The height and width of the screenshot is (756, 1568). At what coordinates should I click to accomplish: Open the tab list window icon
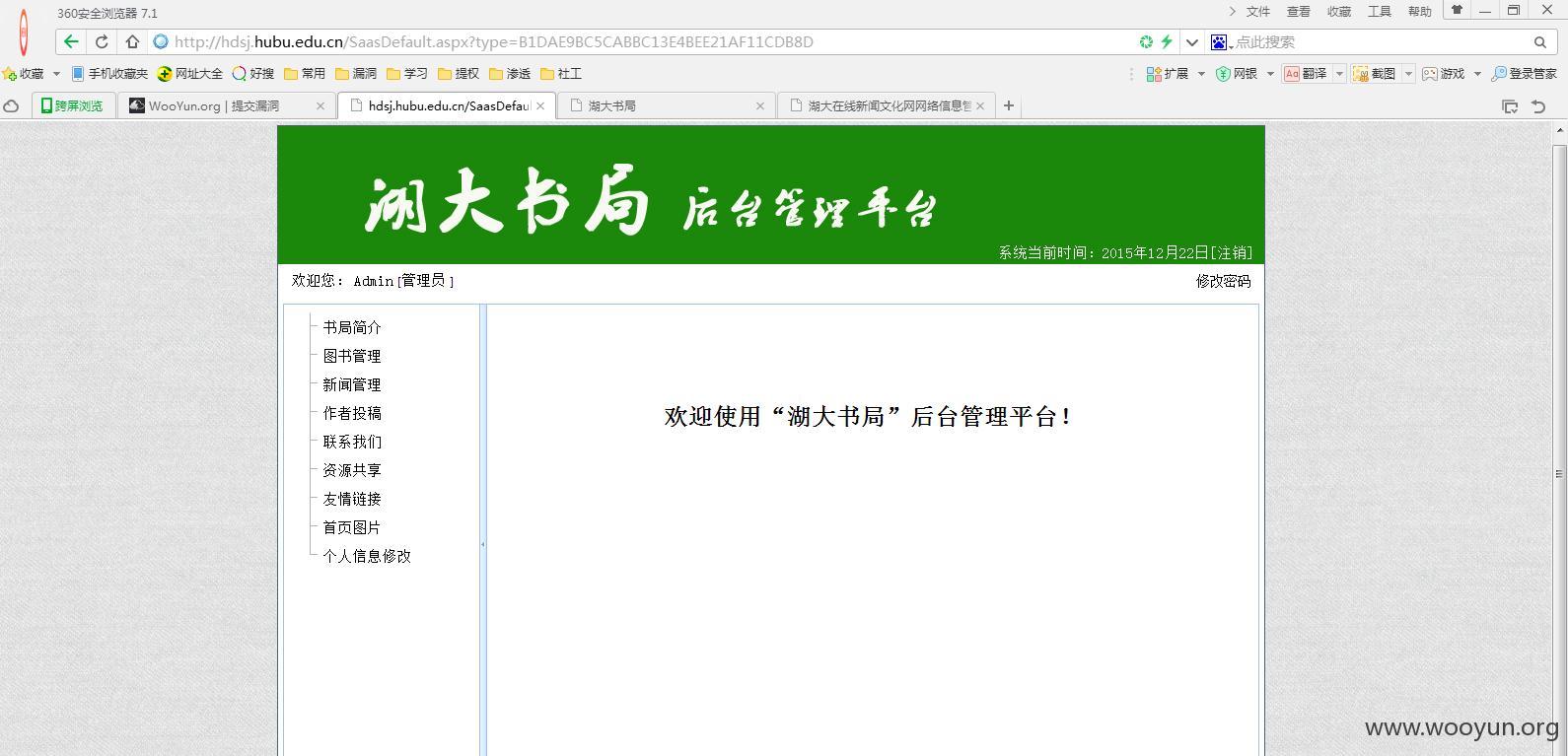(1510, 106)
